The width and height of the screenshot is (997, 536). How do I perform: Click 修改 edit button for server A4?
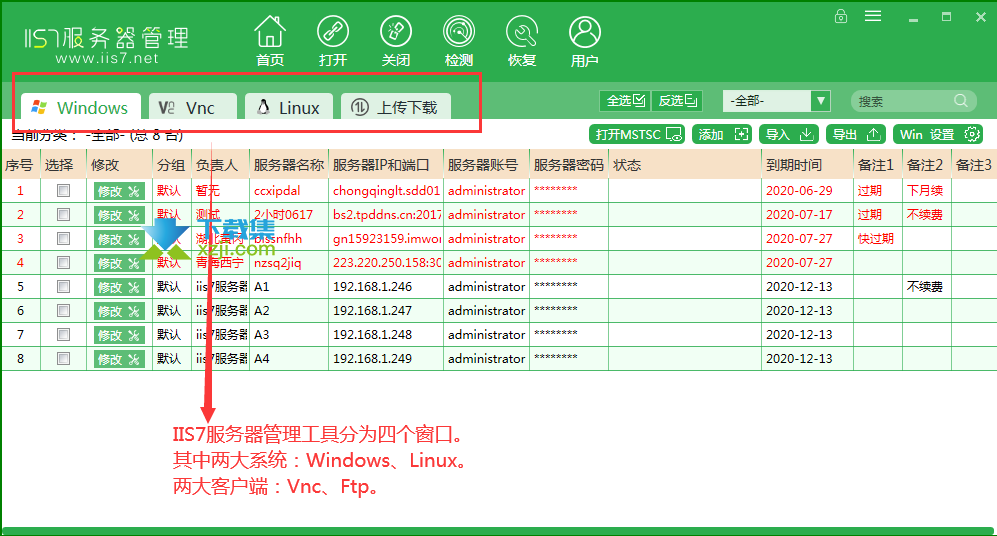[119, 359]
